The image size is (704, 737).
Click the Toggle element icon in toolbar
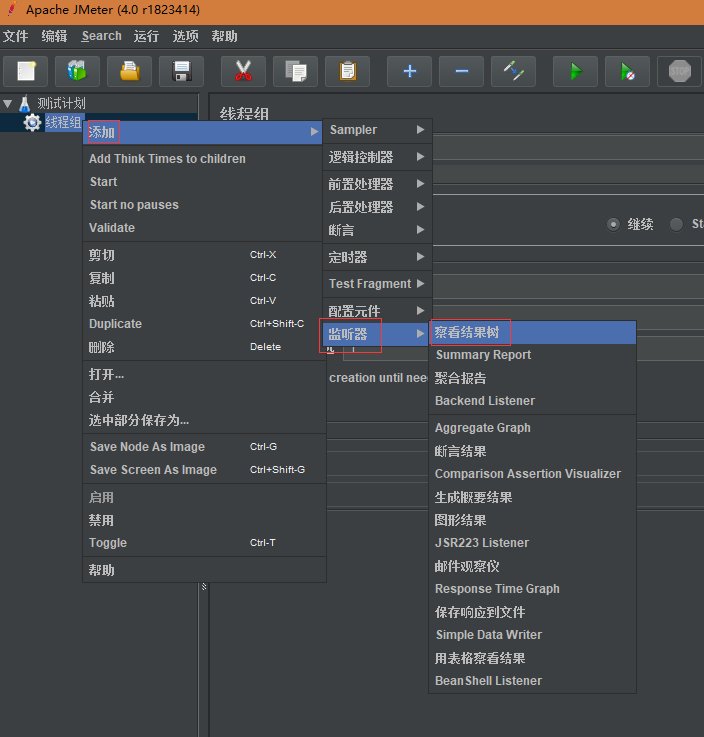click(x=514, y=71)
